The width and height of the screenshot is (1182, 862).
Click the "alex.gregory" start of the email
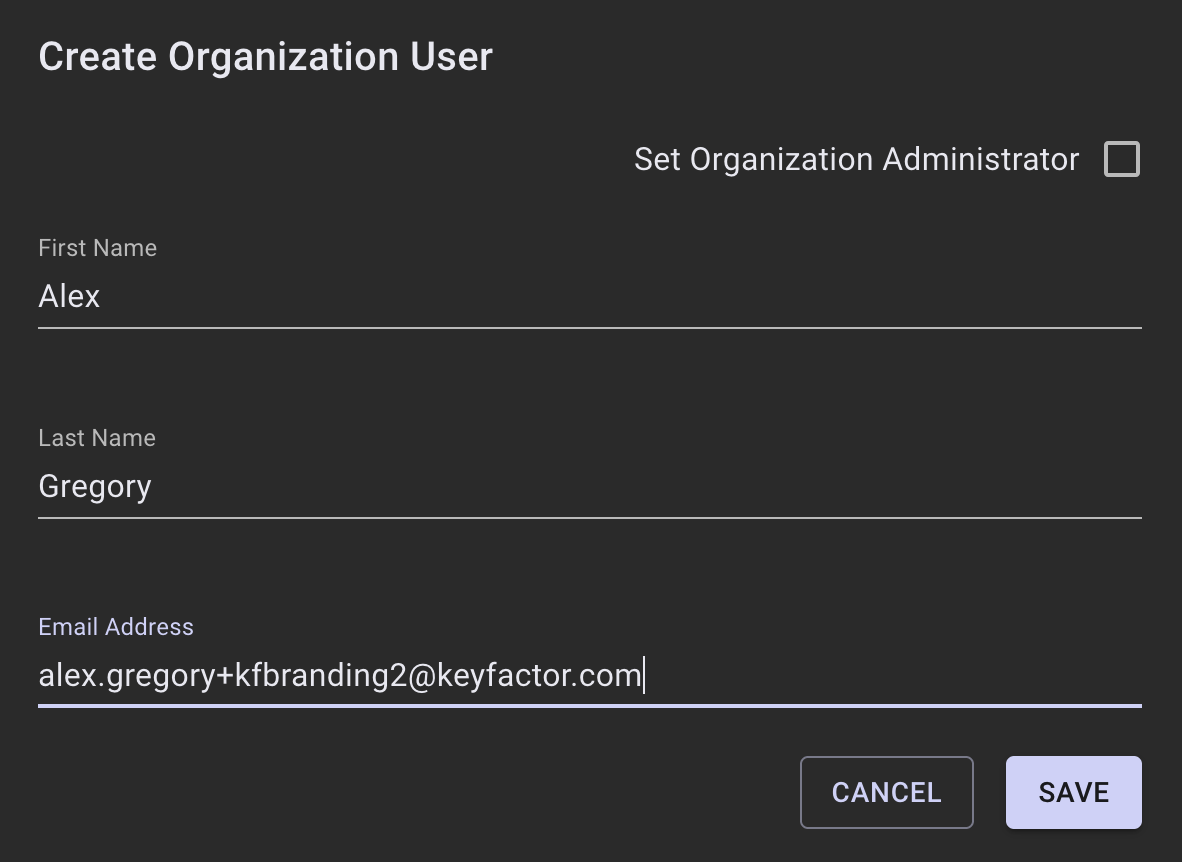pyautogui.click(x=125, y=676)
